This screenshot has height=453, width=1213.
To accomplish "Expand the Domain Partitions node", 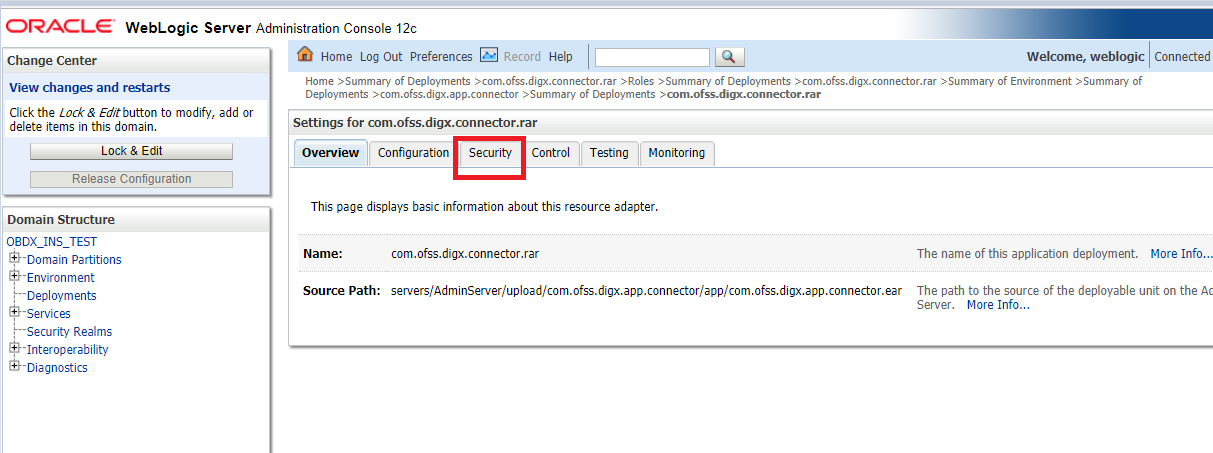I will 15,259.
